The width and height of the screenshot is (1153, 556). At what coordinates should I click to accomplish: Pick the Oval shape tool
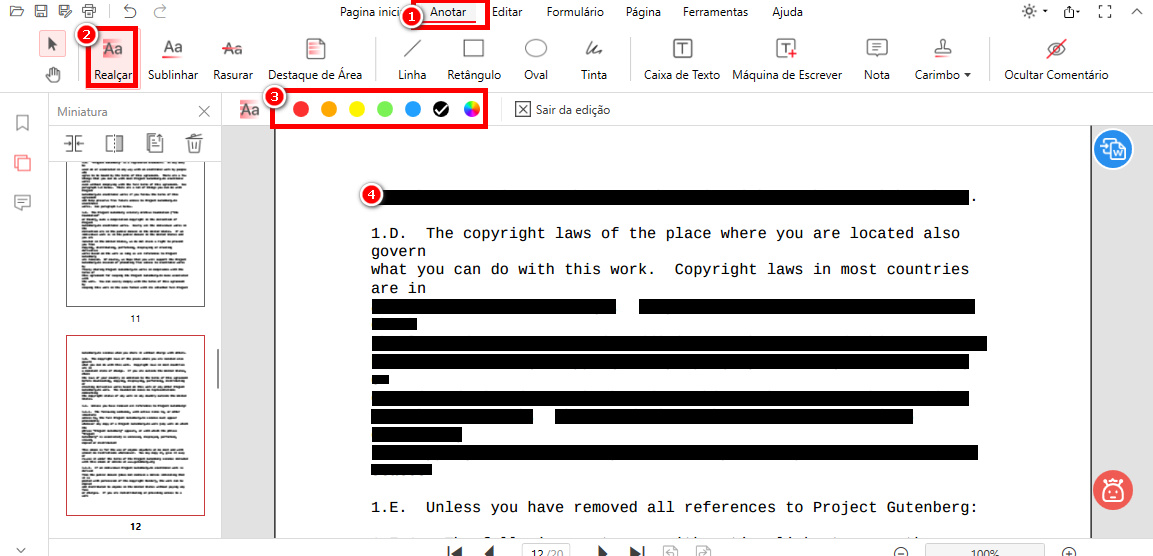tap(535, 59)
